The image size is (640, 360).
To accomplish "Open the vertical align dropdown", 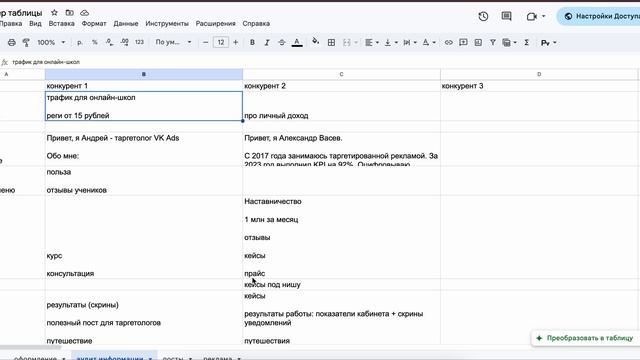I will point(391,42).
